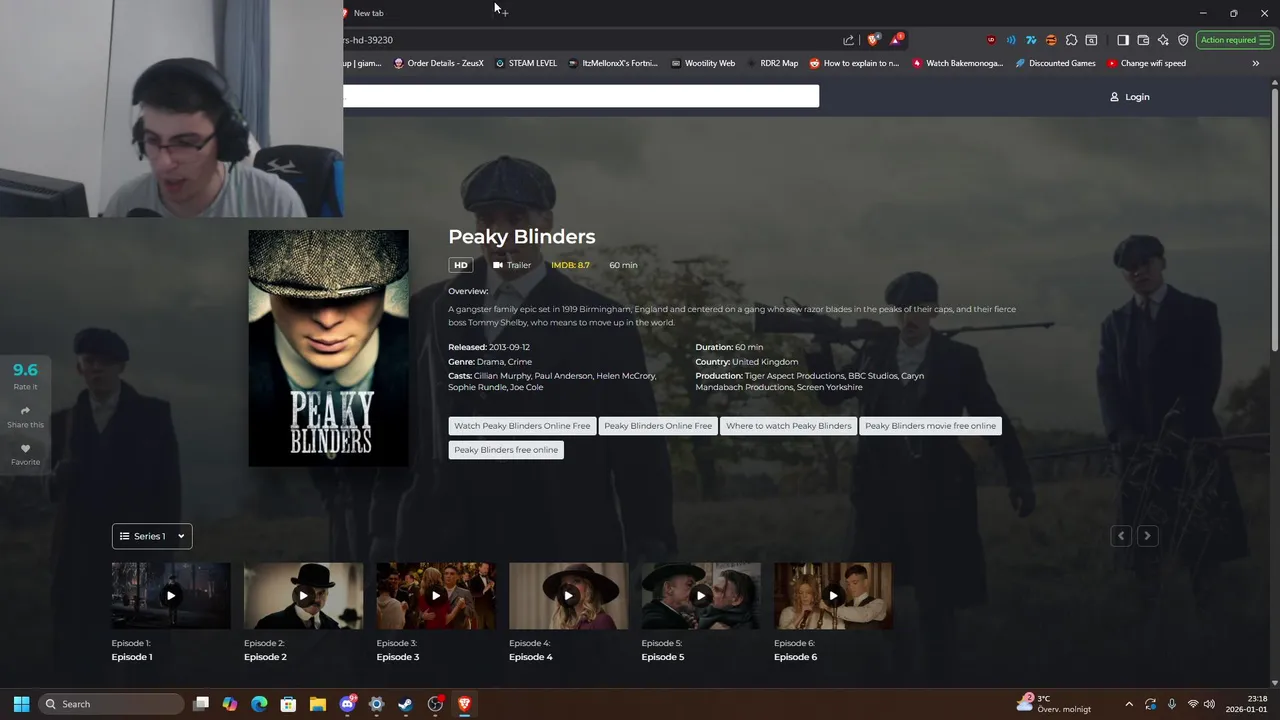The image size is (1280, 720).
Task: Play Episode 4 thumbnail
Action: click(568, 596)
